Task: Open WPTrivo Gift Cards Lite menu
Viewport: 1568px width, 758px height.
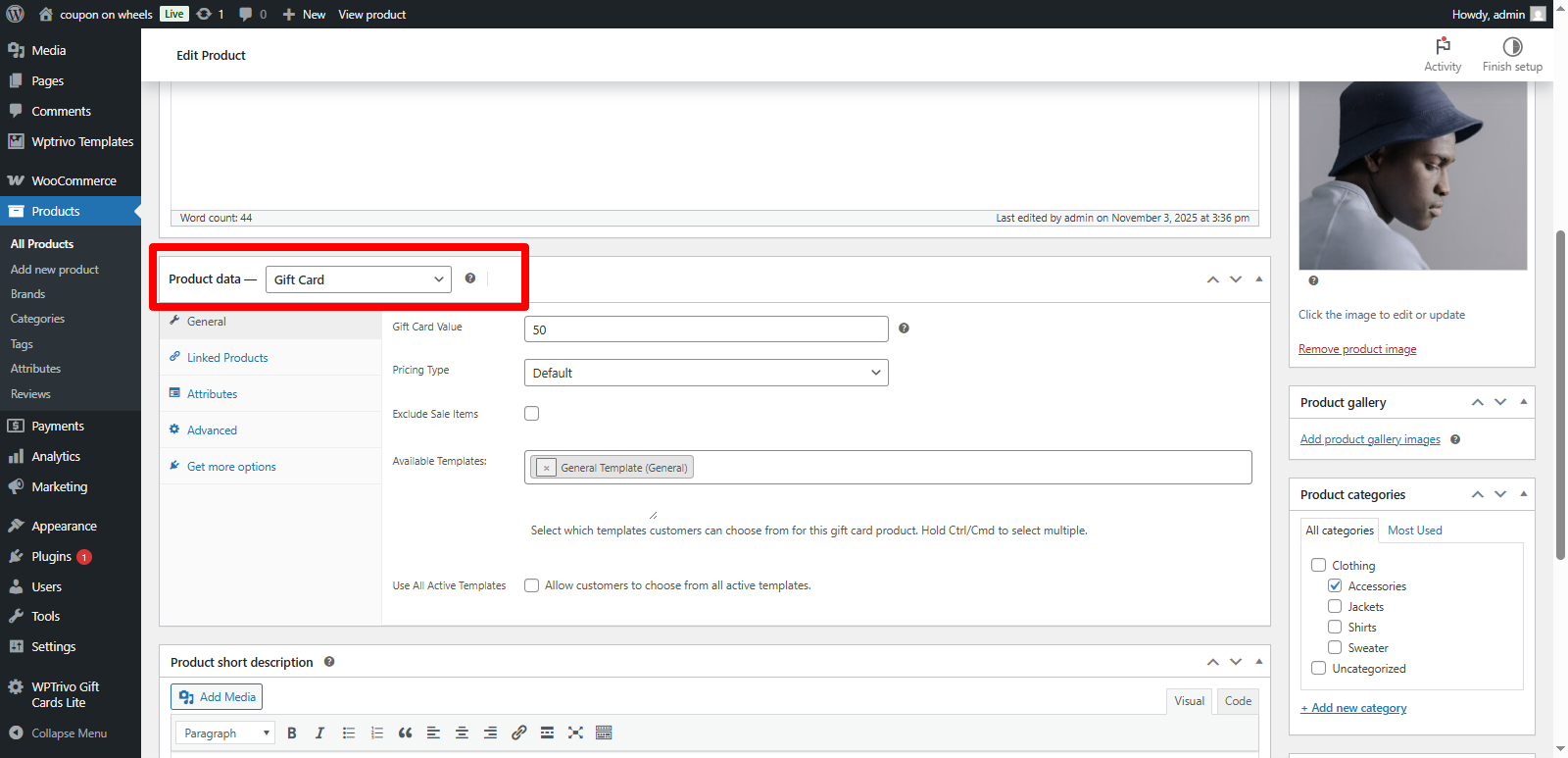Action: 71,694
